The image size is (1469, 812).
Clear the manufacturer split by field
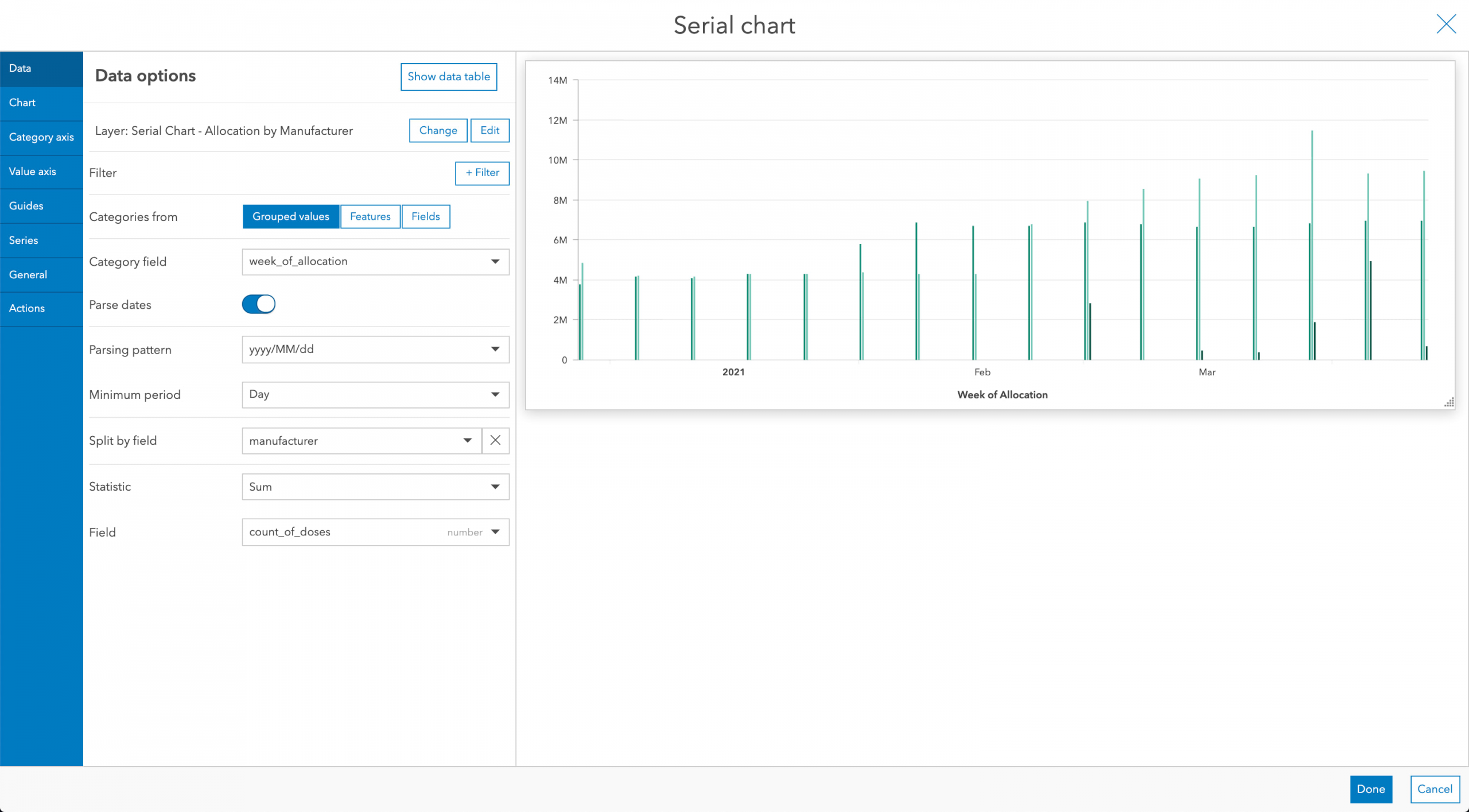(x=495, y=440)
